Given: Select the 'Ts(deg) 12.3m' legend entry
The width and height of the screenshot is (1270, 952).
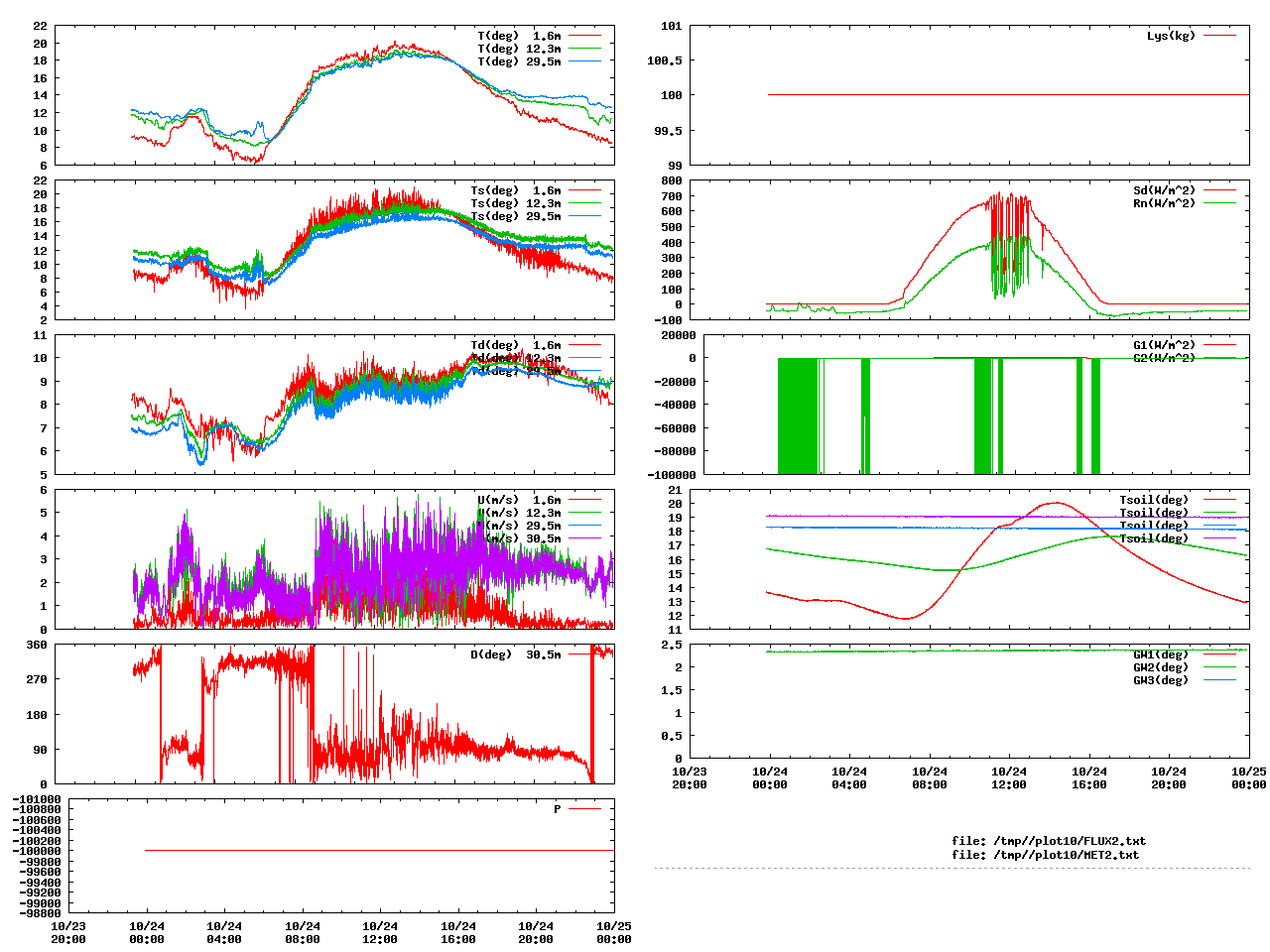Looking at the screenshot, I should coord(516,203).
